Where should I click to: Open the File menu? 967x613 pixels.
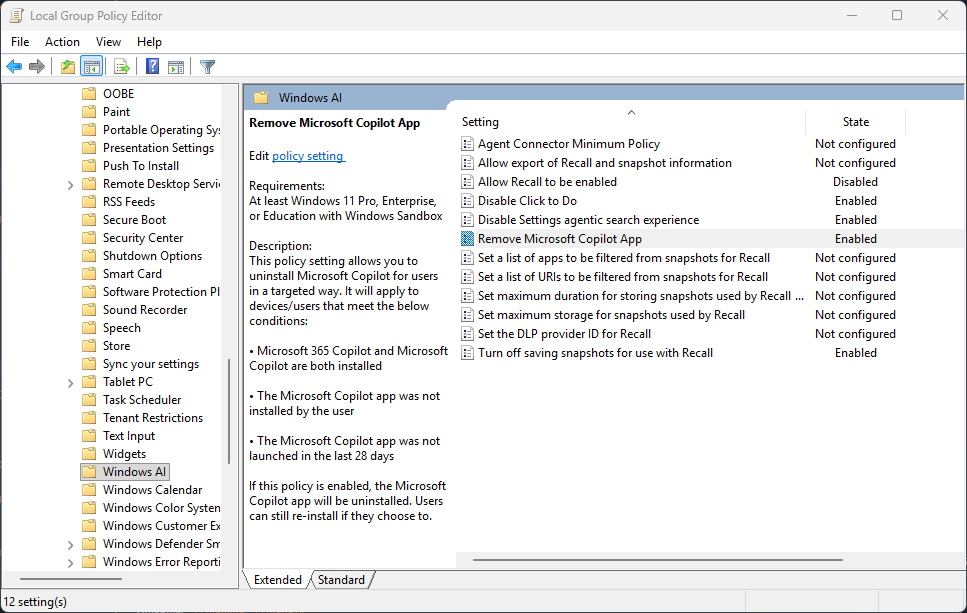(x=20, y=42)
